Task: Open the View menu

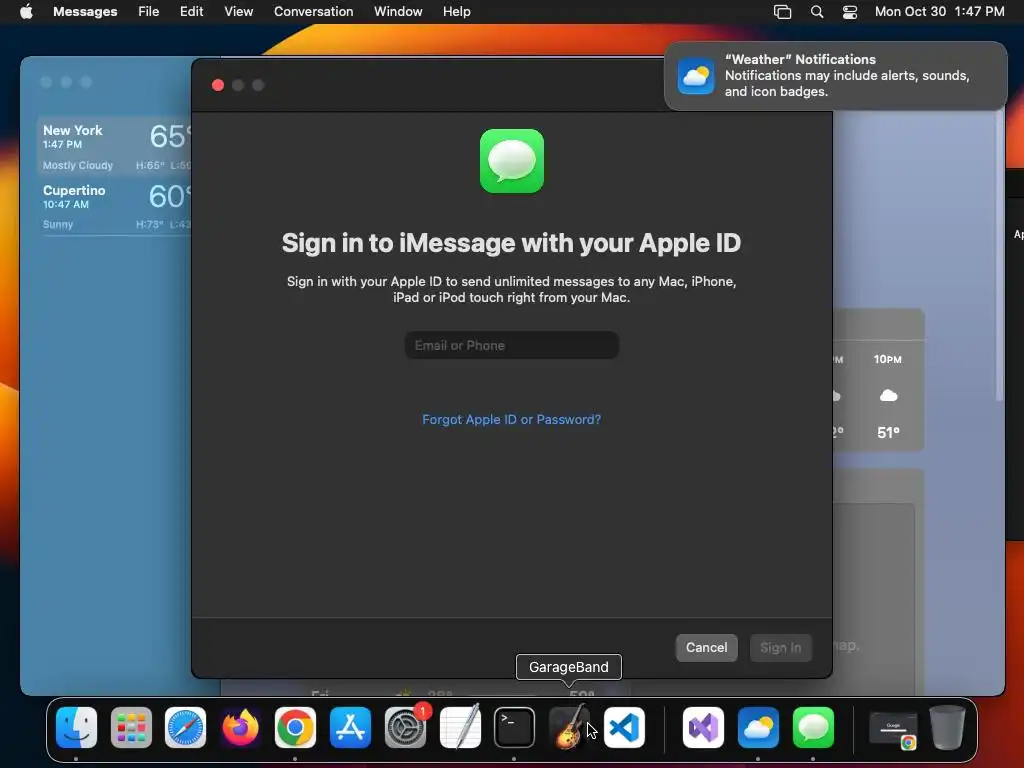Action: point(238,12)
